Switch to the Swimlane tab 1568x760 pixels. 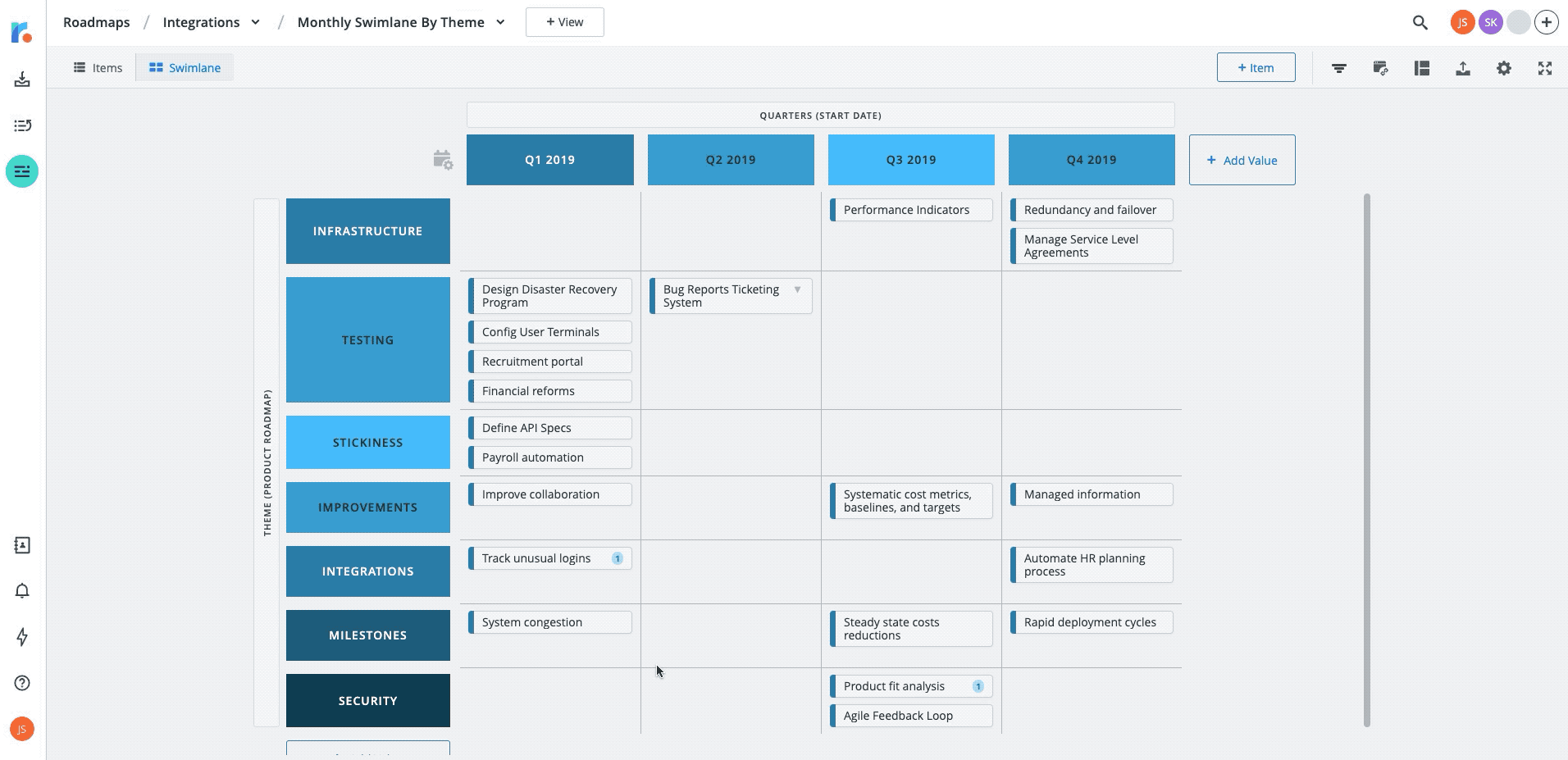click(x=185, y=67)
